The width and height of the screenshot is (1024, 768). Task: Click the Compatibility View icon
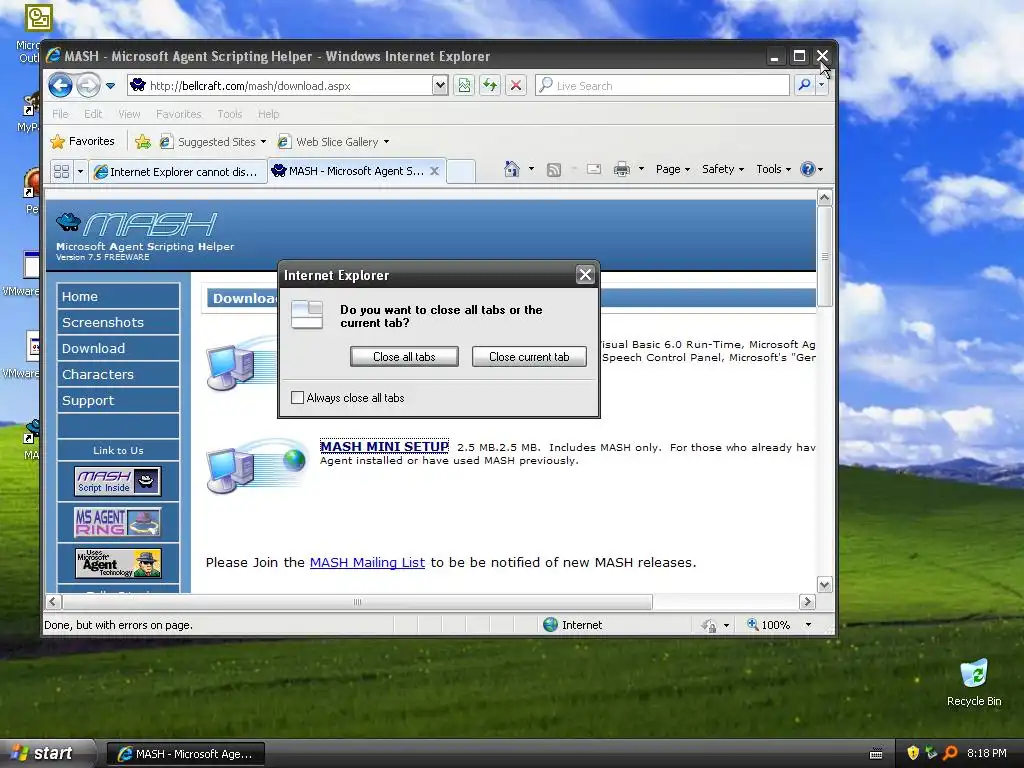[464, 85]
